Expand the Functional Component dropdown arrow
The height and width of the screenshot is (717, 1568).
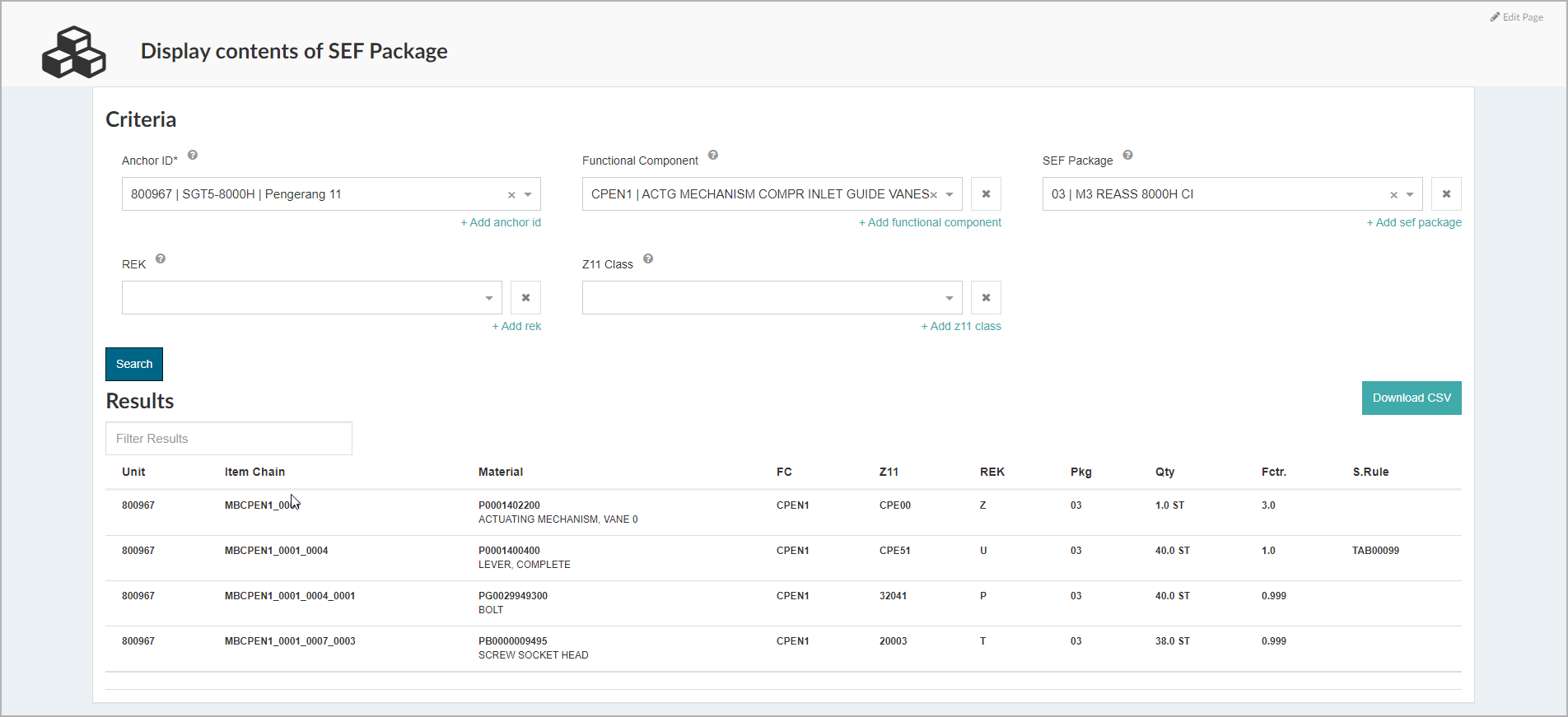pyautogui.click(x=950, y=195)
